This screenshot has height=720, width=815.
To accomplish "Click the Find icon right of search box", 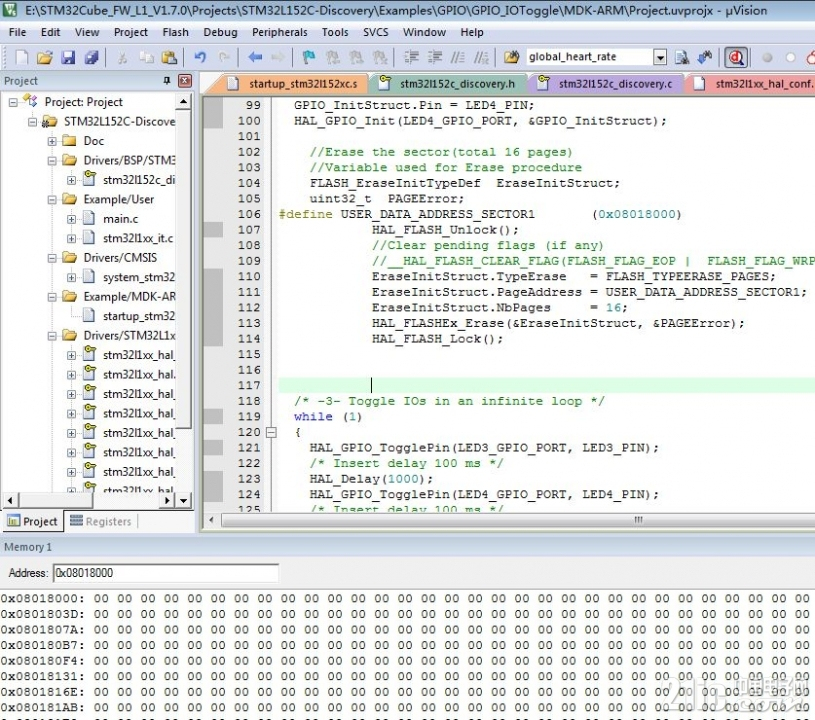I will [682, 57].
